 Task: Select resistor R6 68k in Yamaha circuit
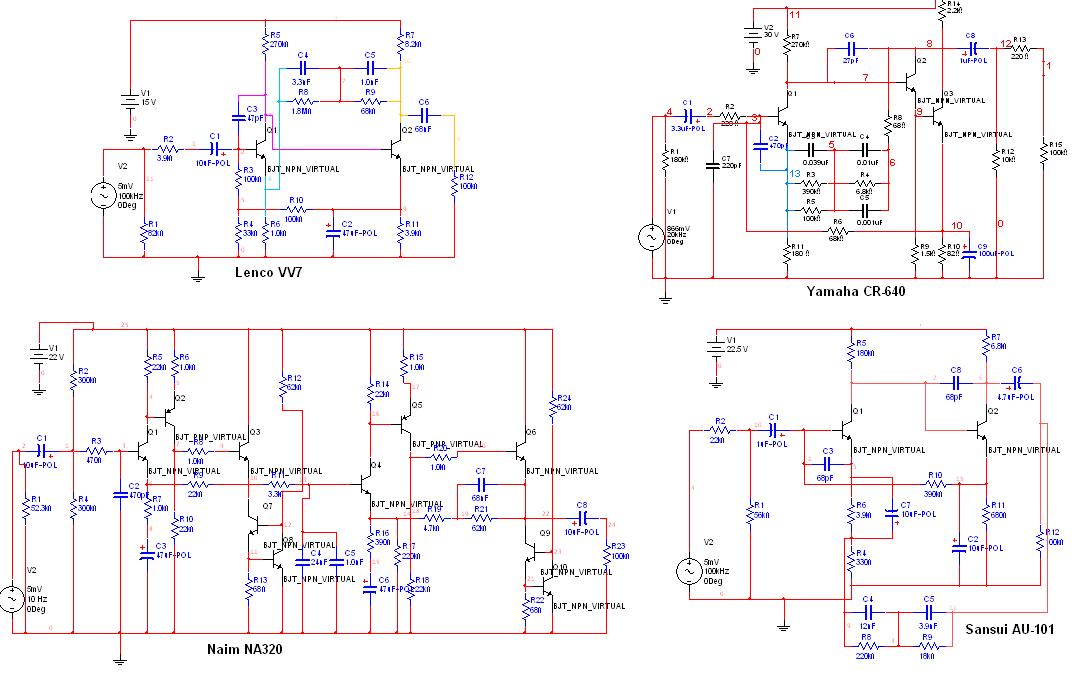pyautogui.click(x=836, y=231)
